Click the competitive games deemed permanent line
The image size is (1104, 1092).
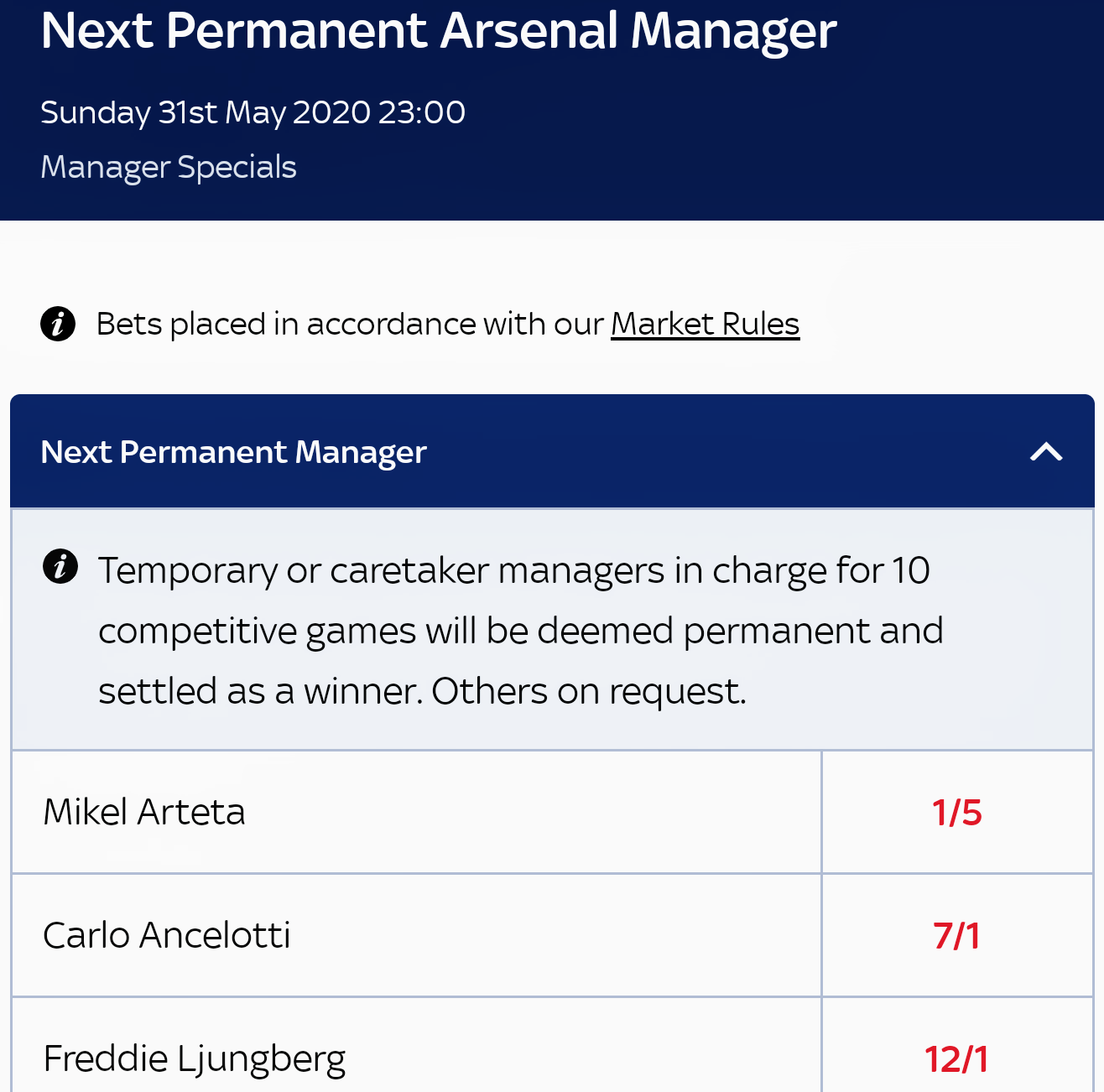(x=521, y=632)
